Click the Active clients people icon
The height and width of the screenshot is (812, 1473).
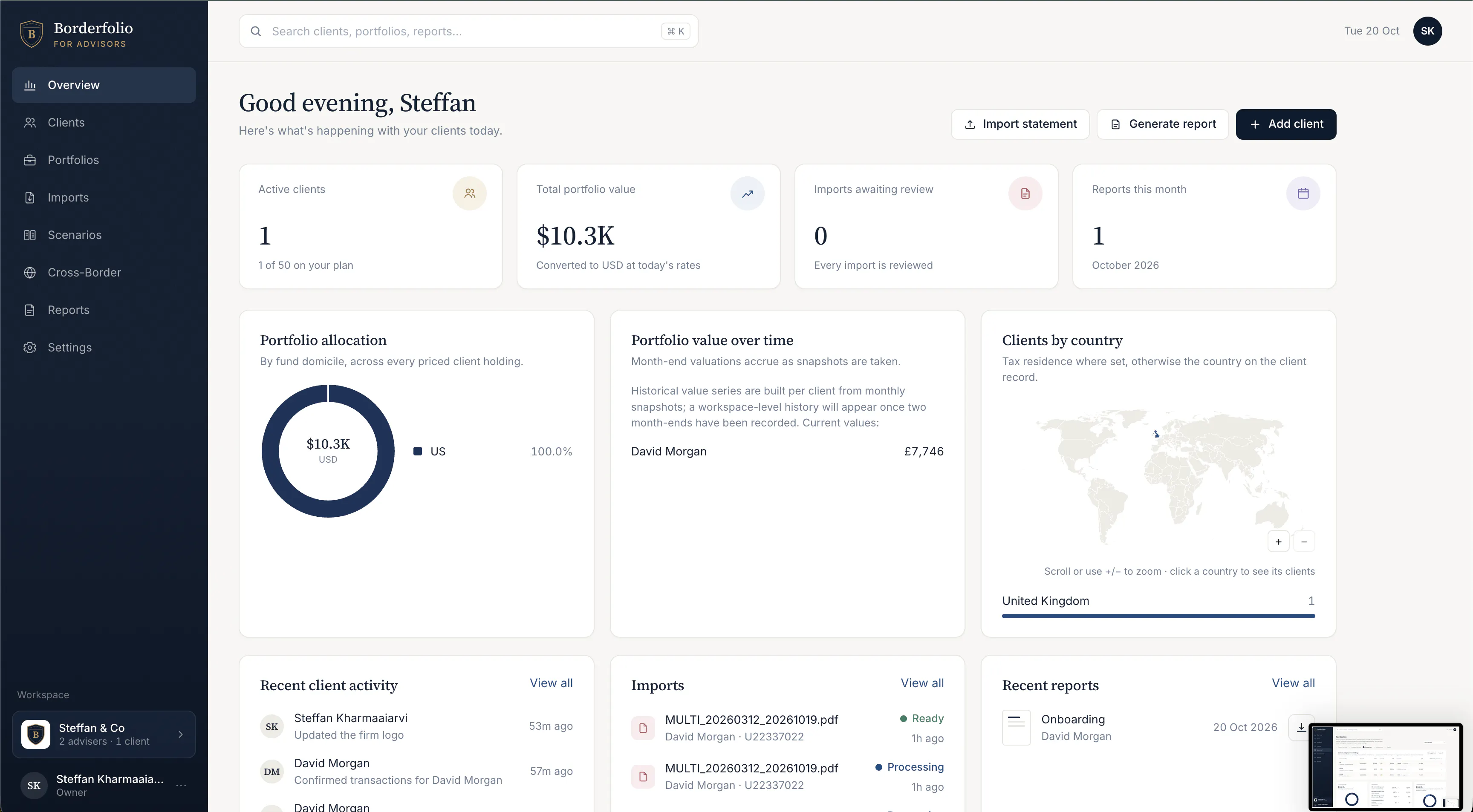coord(469,194)
